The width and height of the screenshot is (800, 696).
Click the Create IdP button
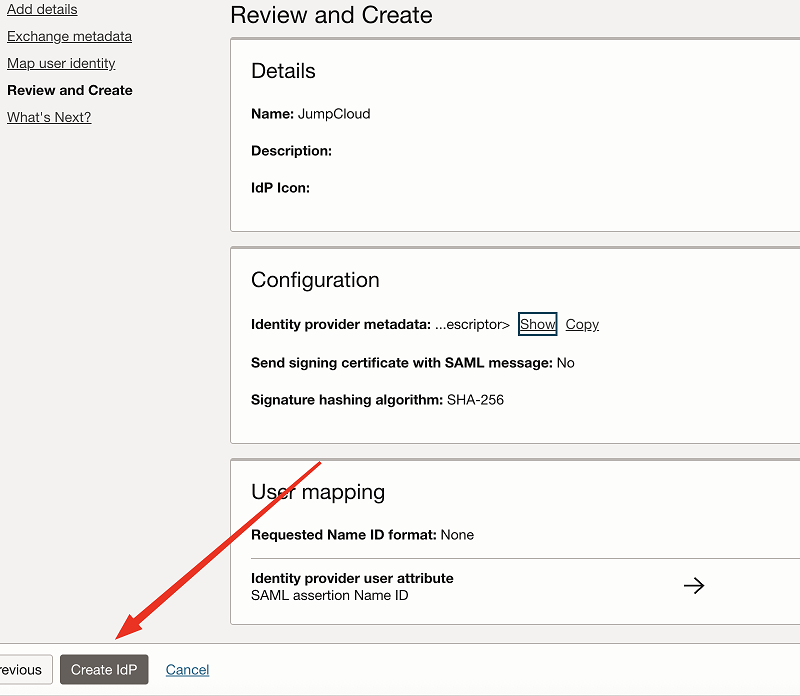(x=104, y=669)
